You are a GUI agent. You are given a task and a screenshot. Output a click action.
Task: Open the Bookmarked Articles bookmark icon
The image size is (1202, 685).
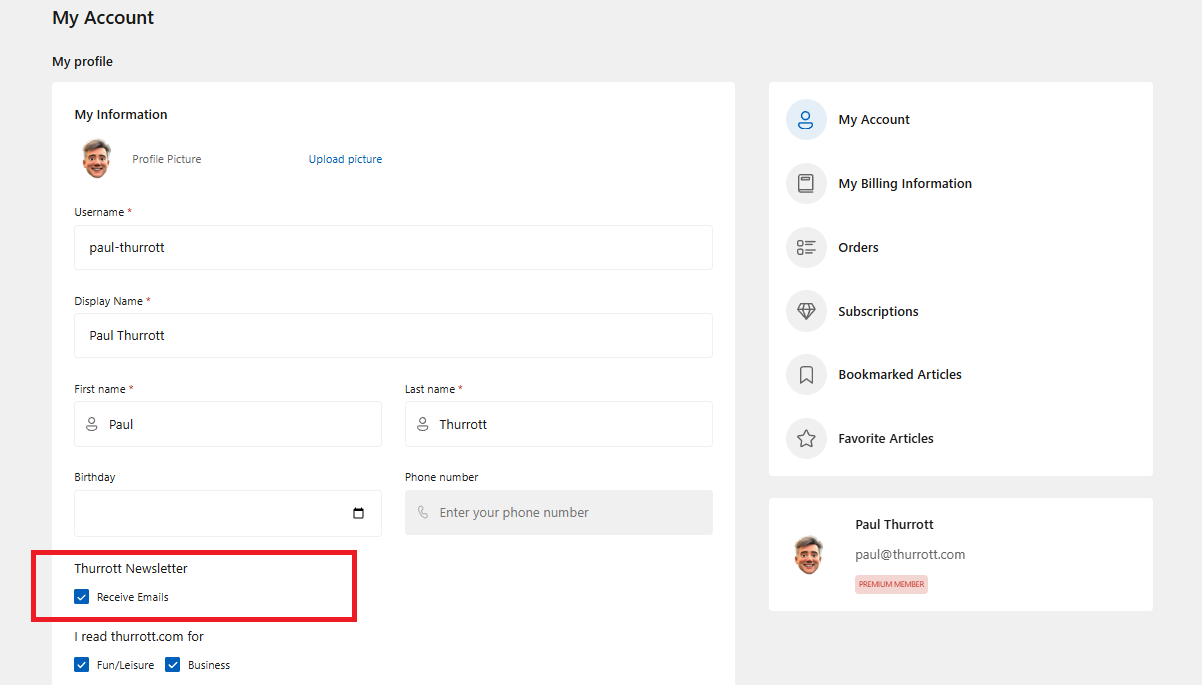point(806,375)
